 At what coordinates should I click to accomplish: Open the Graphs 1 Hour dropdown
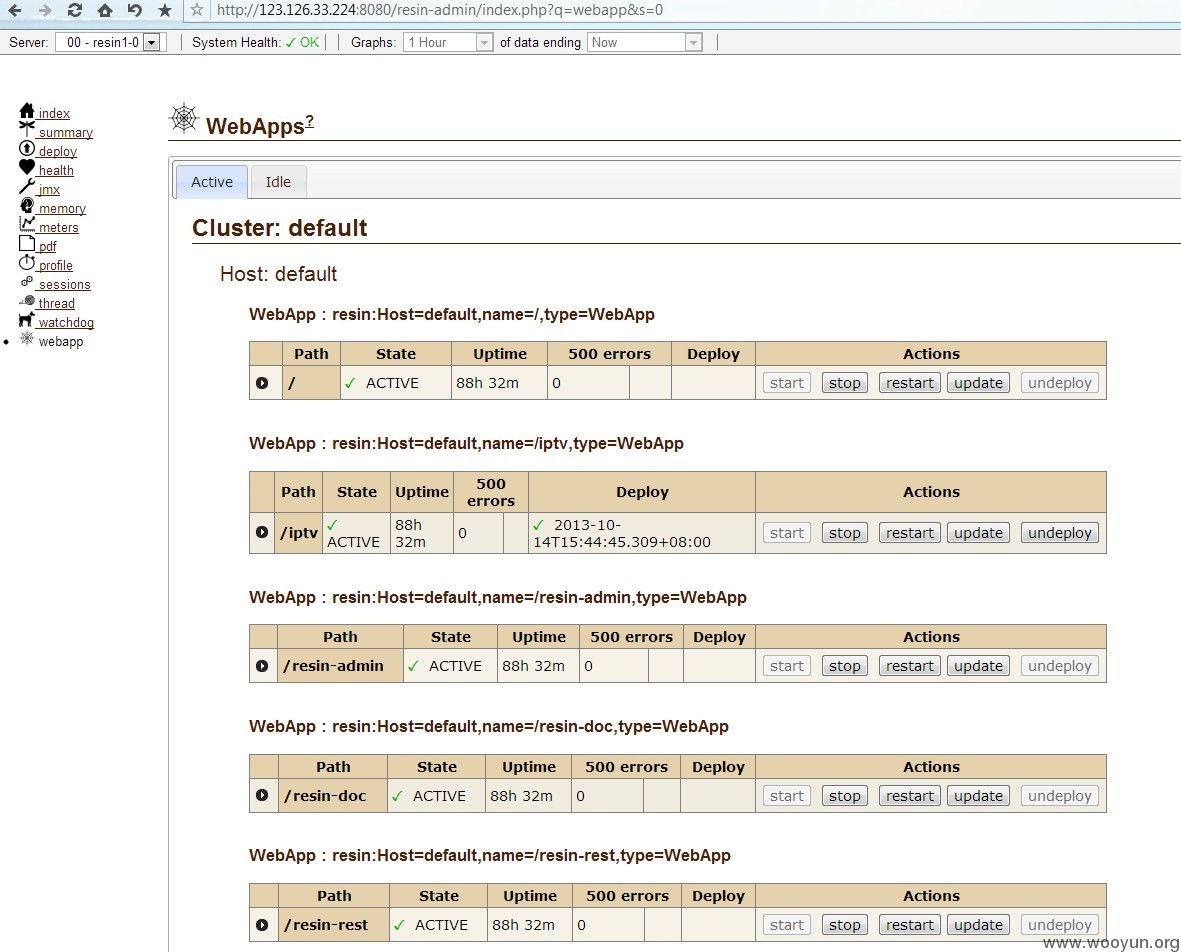[x=448, y=42]
